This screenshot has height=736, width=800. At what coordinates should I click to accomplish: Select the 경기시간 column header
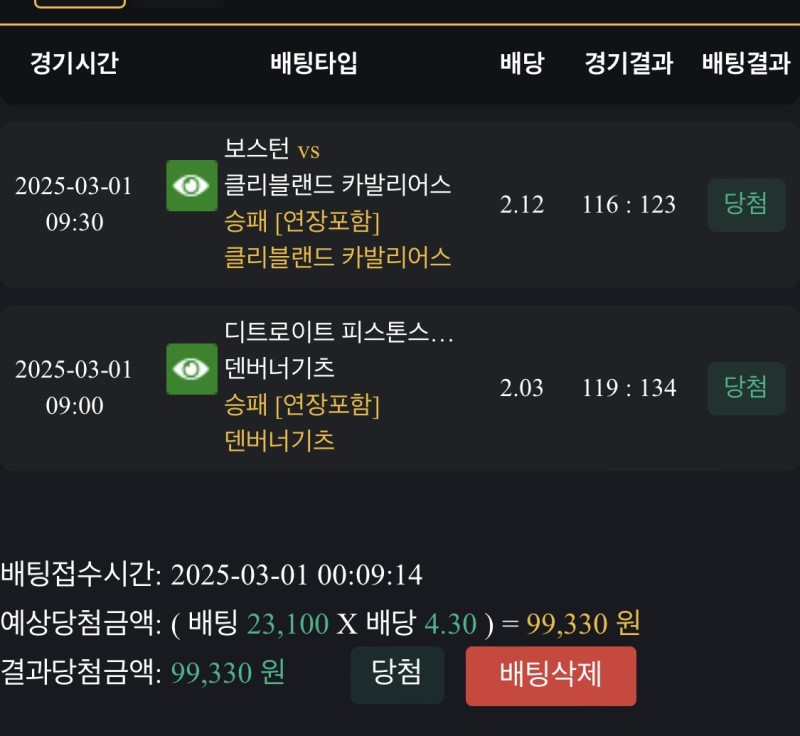click(x=74, y=64)
